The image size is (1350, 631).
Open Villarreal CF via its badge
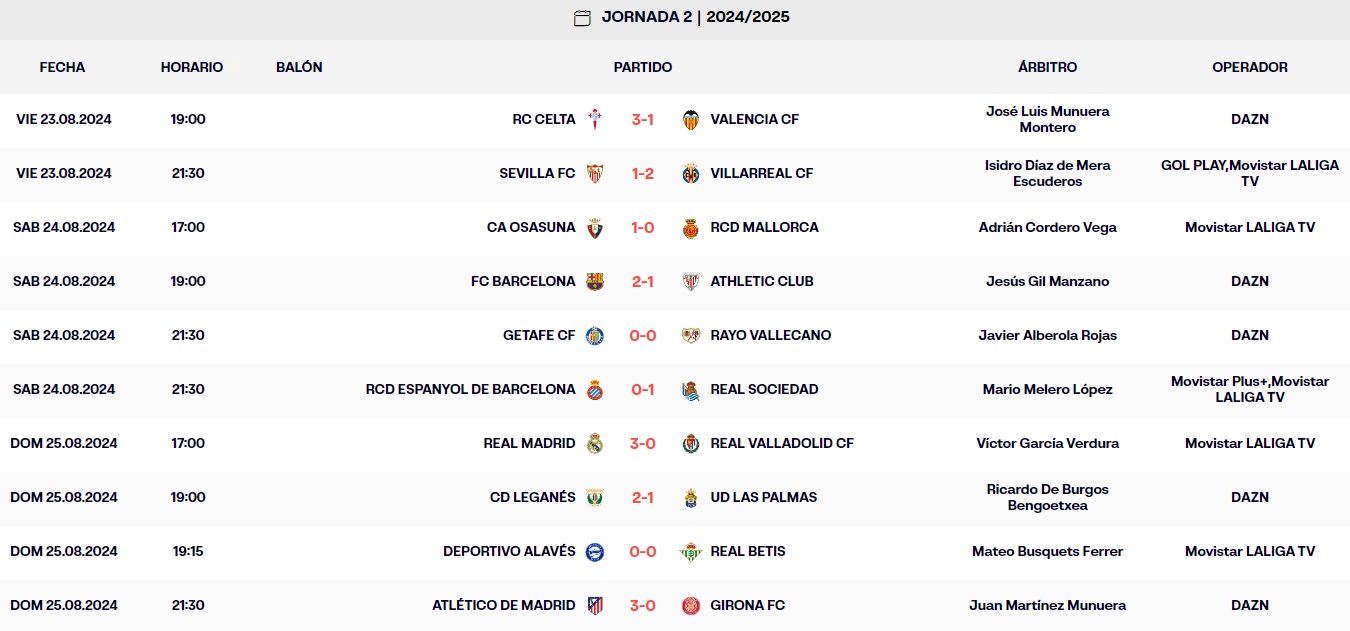click(x=691, y=172)
